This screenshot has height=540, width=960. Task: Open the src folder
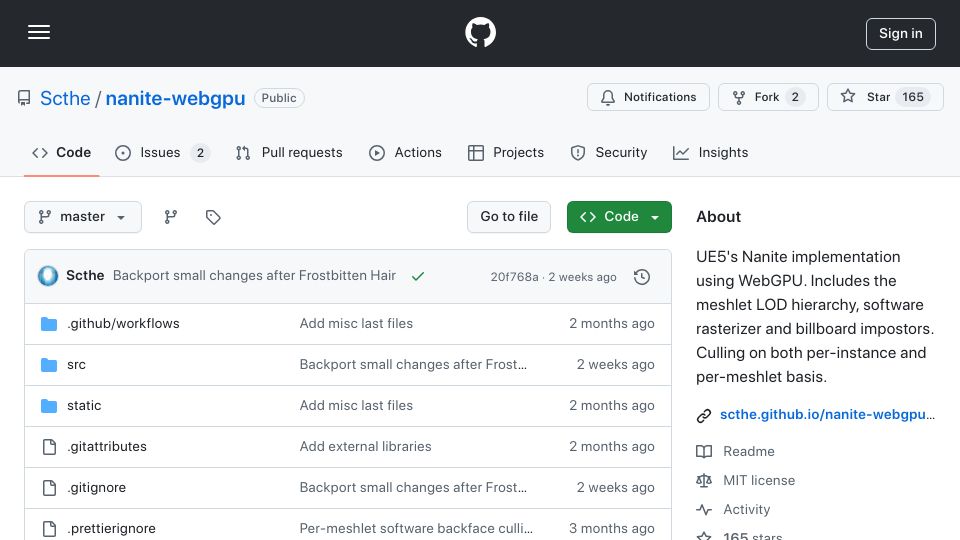pyautogui.click(x=76, y=364)
